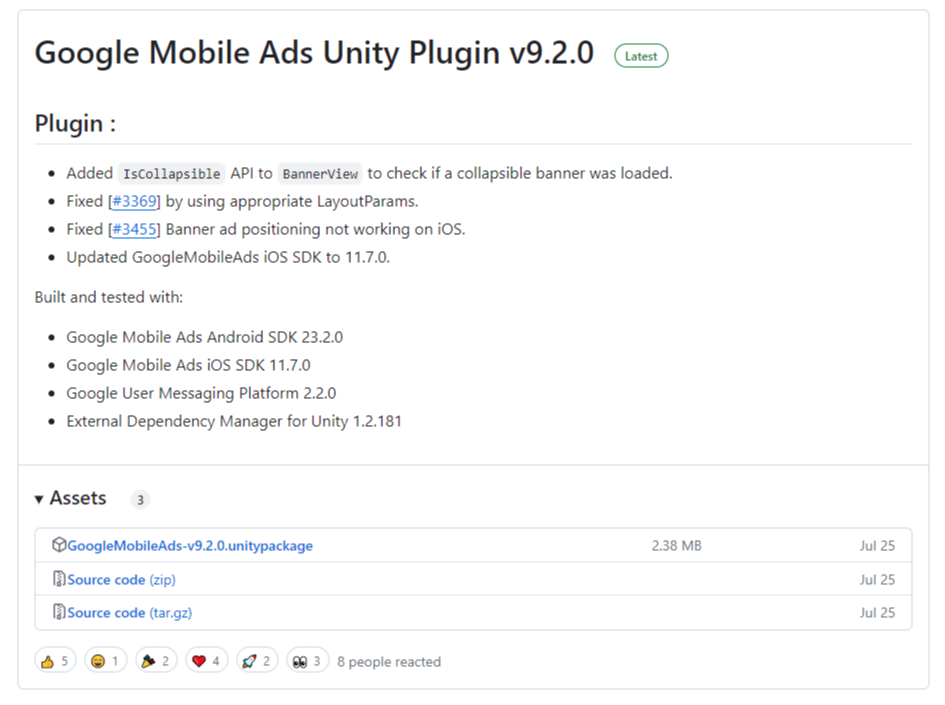Click 'Built and tested with:' text

[108, 297]
